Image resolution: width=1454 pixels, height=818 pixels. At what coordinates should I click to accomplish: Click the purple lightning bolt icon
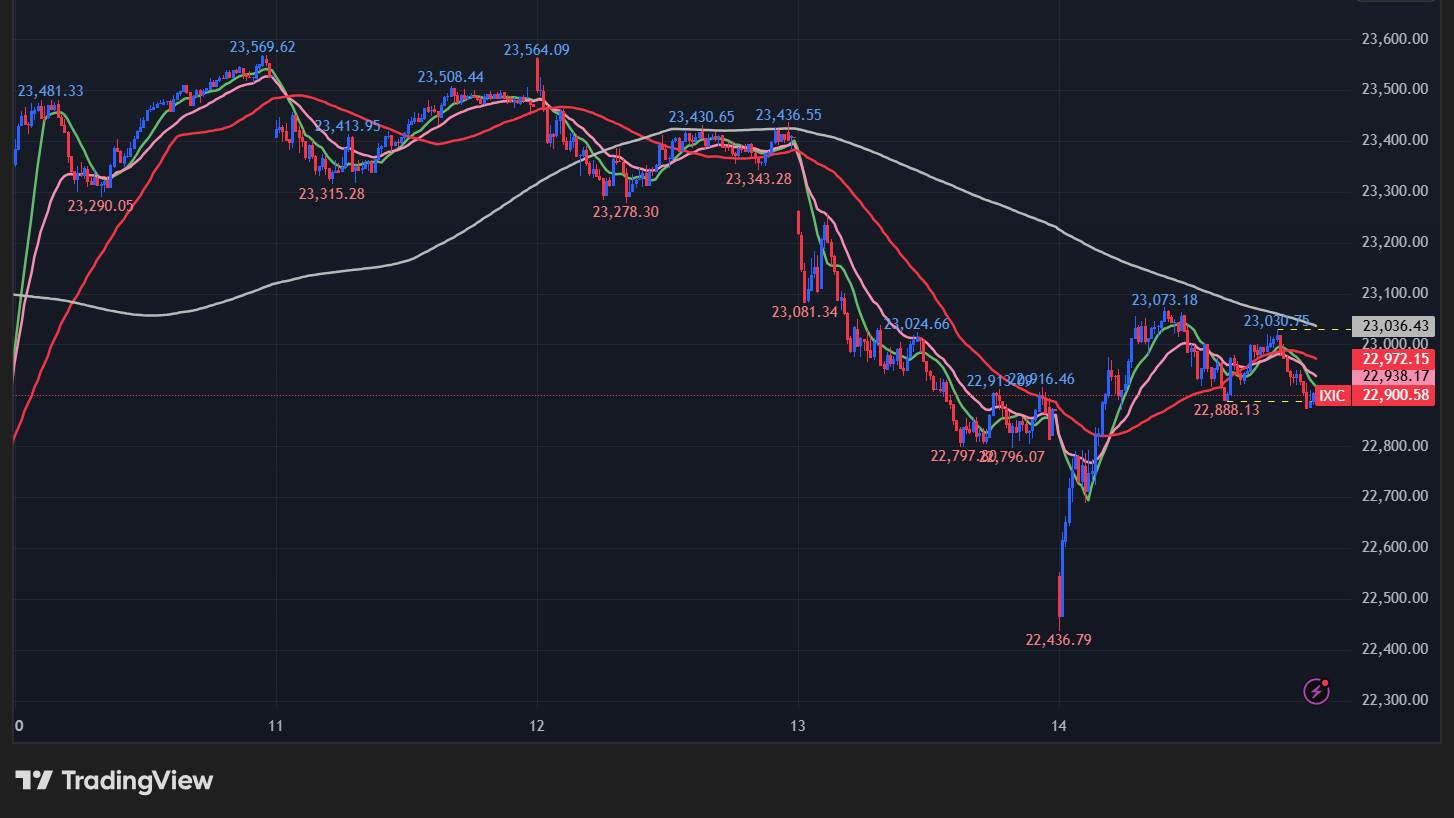(1317, 690)
